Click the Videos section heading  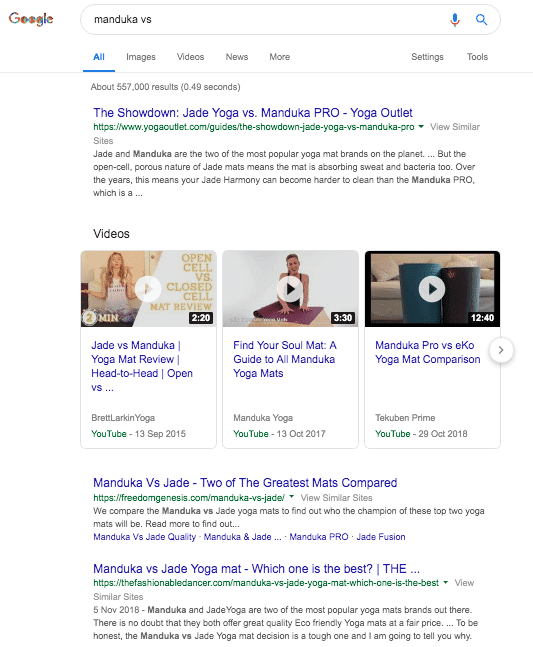111,234
